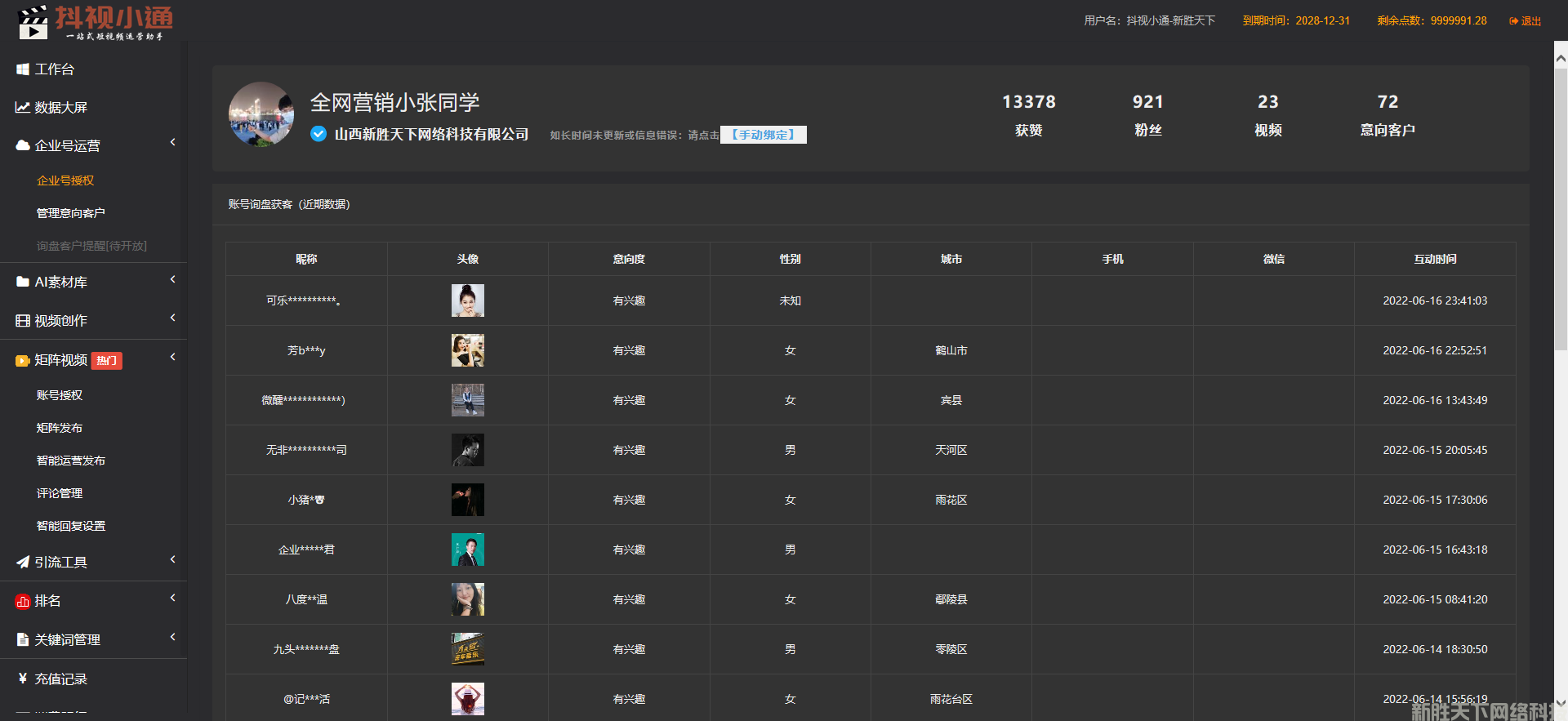Click the blue verified badge icon
The width and height of the screenshot is (1568, 721).
tap(318, 134)
